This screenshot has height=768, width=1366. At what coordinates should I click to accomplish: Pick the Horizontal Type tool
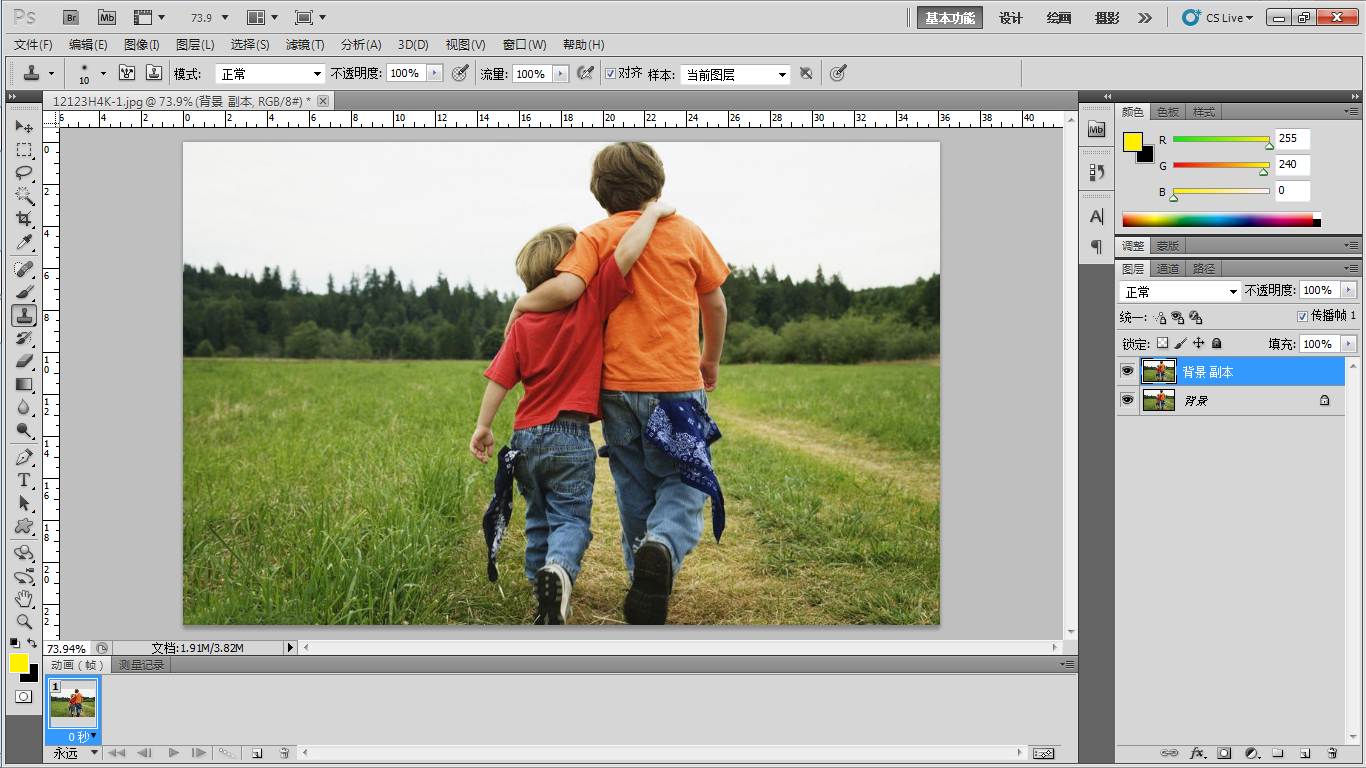24,480
